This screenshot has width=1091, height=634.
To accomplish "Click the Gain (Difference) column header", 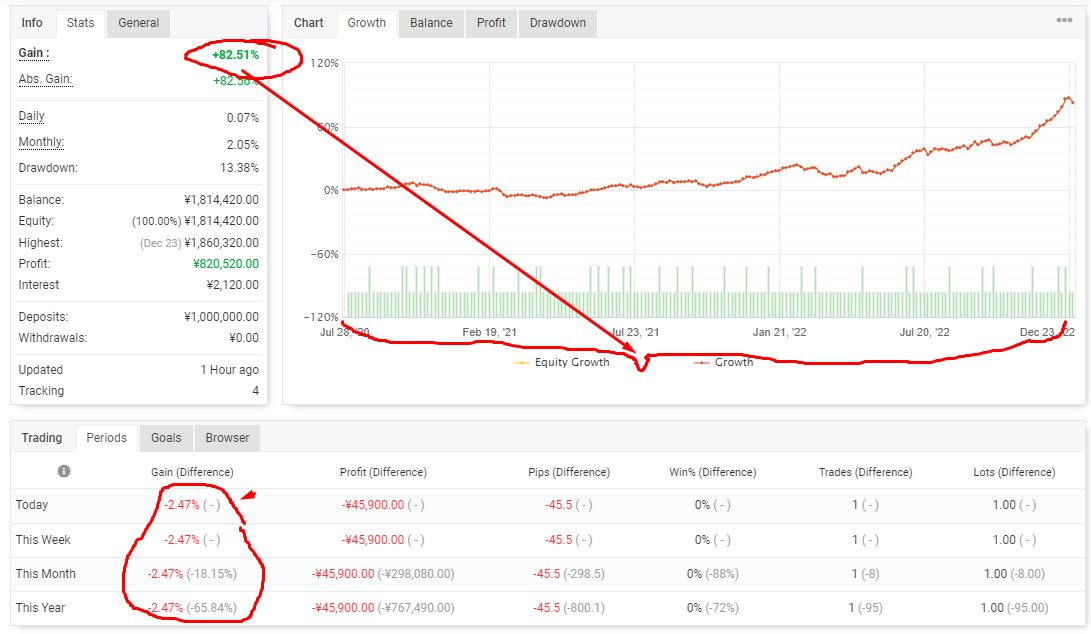I will 192,472.
